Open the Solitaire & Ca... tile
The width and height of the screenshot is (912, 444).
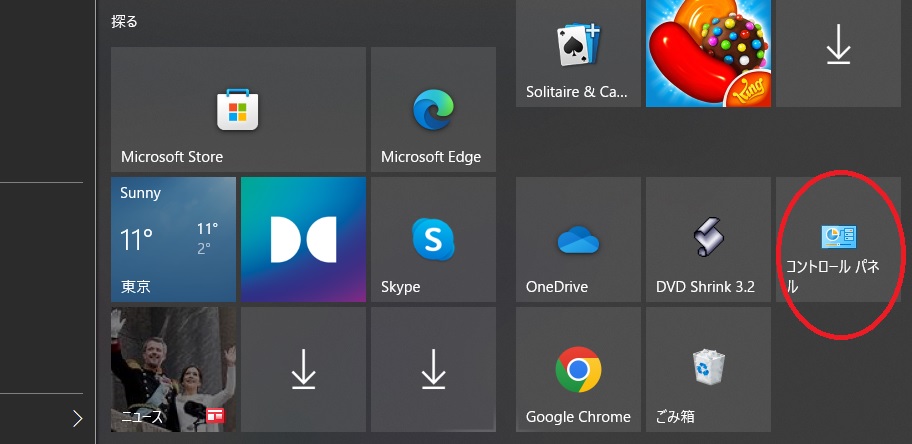coord(578,53)
